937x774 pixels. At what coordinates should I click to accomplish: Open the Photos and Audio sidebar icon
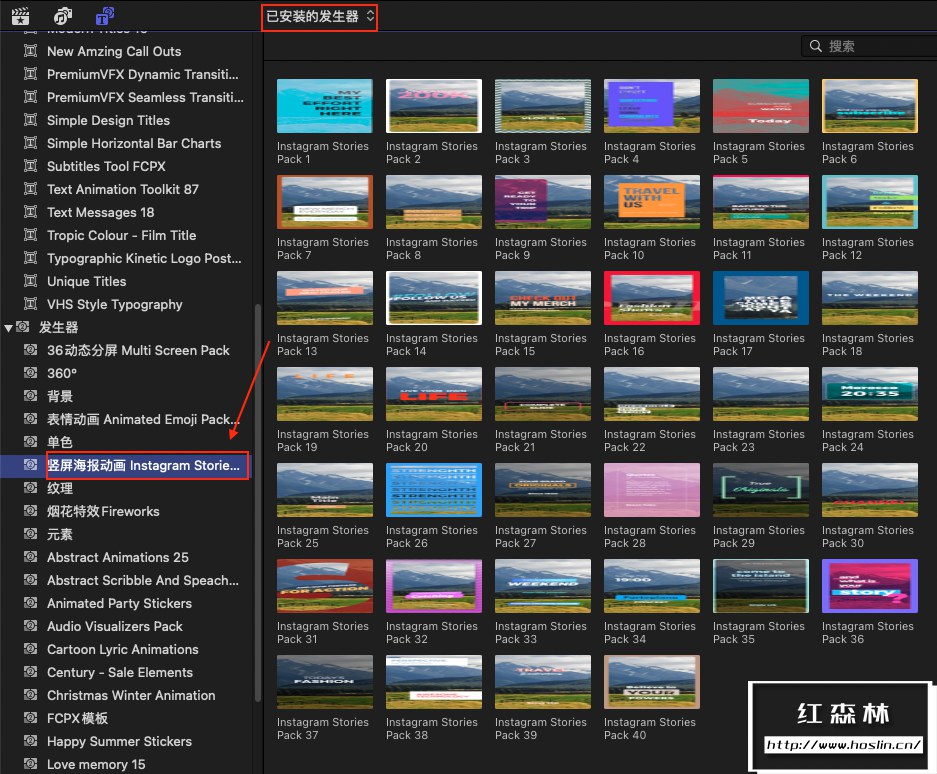tap(63, 16)
